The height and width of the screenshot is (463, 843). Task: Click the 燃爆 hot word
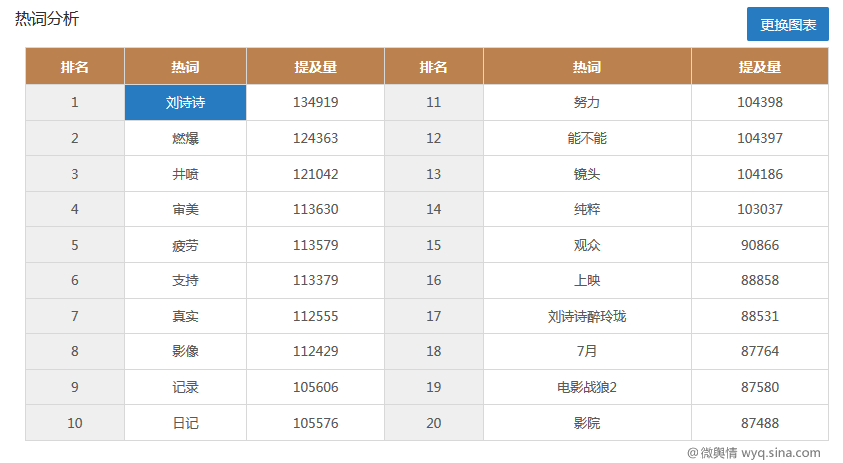click(x=185, y=138)
